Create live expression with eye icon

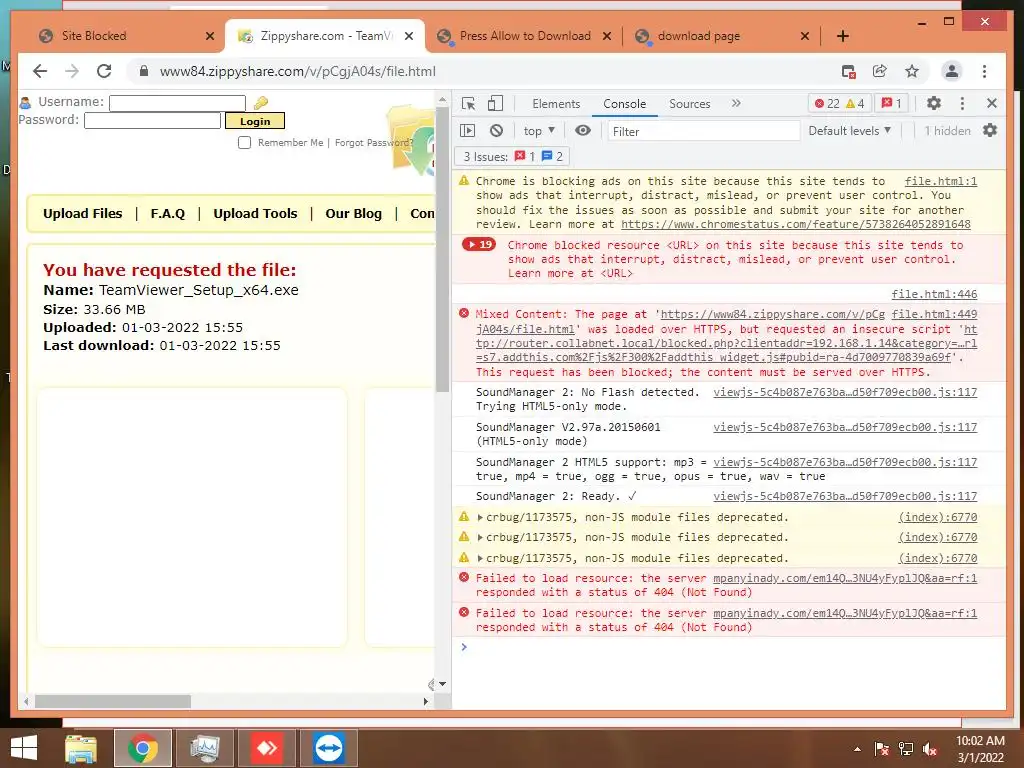[x=583, y=131]
